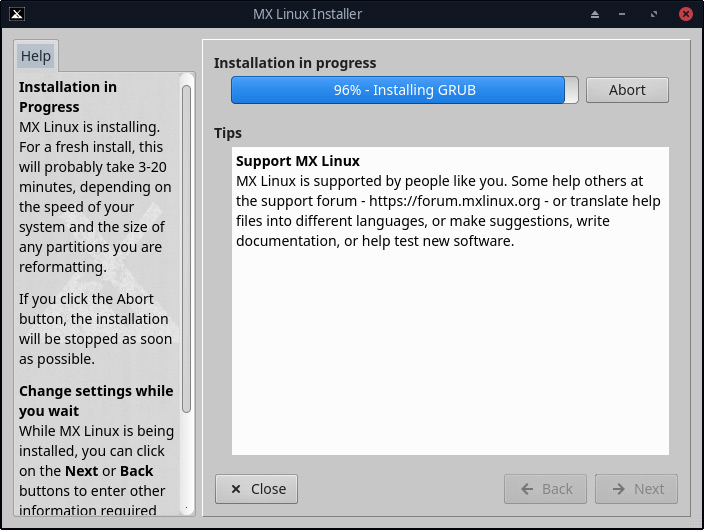The image size is (704, 530).
Task: Click the 'Installation in progress' heading
Action: (295, 63)
